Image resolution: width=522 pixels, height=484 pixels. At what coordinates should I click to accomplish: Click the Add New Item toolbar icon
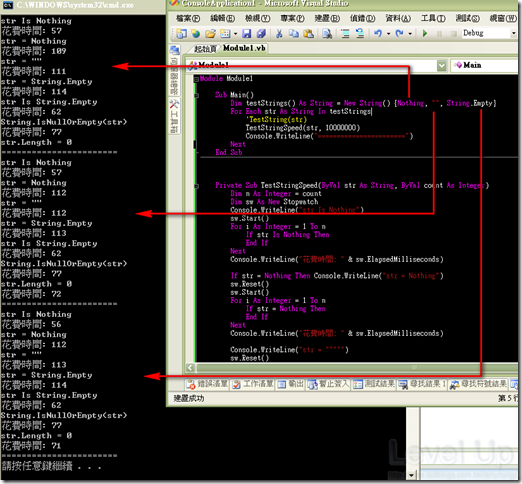225,33
